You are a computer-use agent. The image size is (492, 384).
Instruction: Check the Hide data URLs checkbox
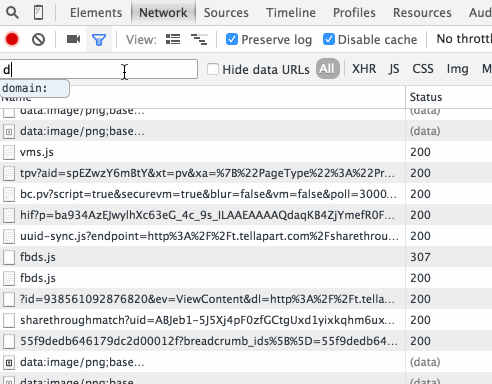213,69
